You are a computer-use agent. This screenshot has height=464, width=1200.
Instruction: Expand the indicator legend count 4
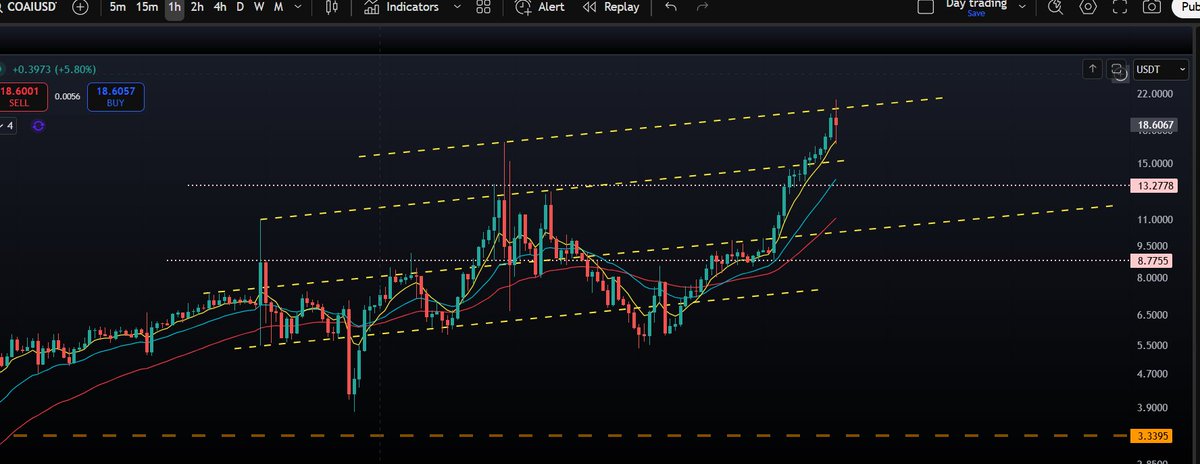9,126
